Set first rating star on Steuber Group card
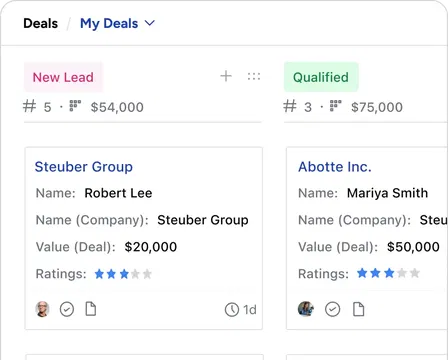Viewport: 448px width, 360px height. pyautogui.click(x=99, y=274)
